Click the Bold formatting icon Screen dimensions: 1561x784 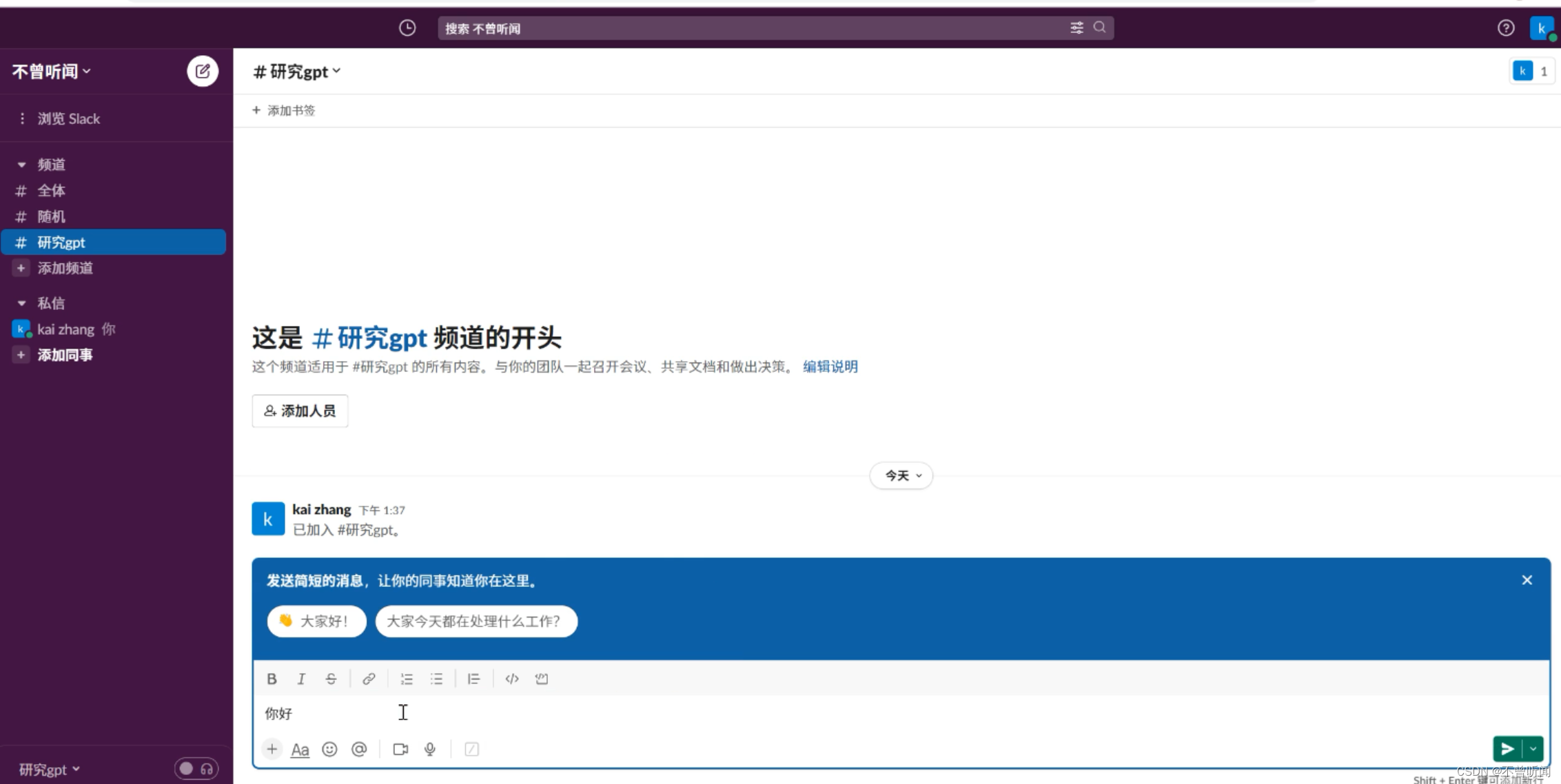(272, 679)
